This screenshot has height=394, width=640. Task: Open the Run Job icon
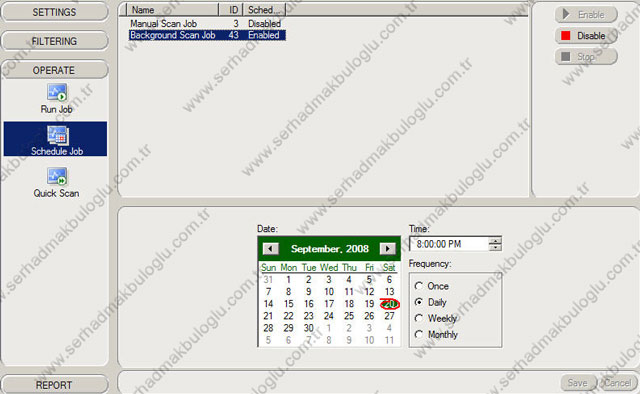(56, 98)
